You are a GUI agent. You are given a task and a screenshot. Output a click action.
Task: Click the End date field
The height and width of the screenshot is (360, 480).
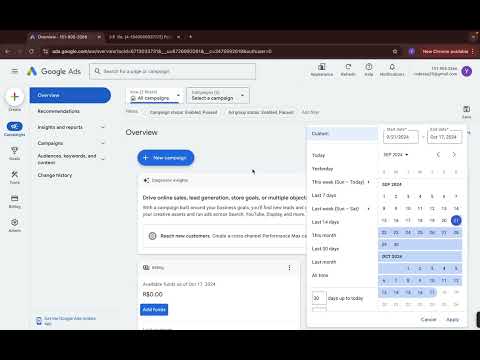point(445,137)
